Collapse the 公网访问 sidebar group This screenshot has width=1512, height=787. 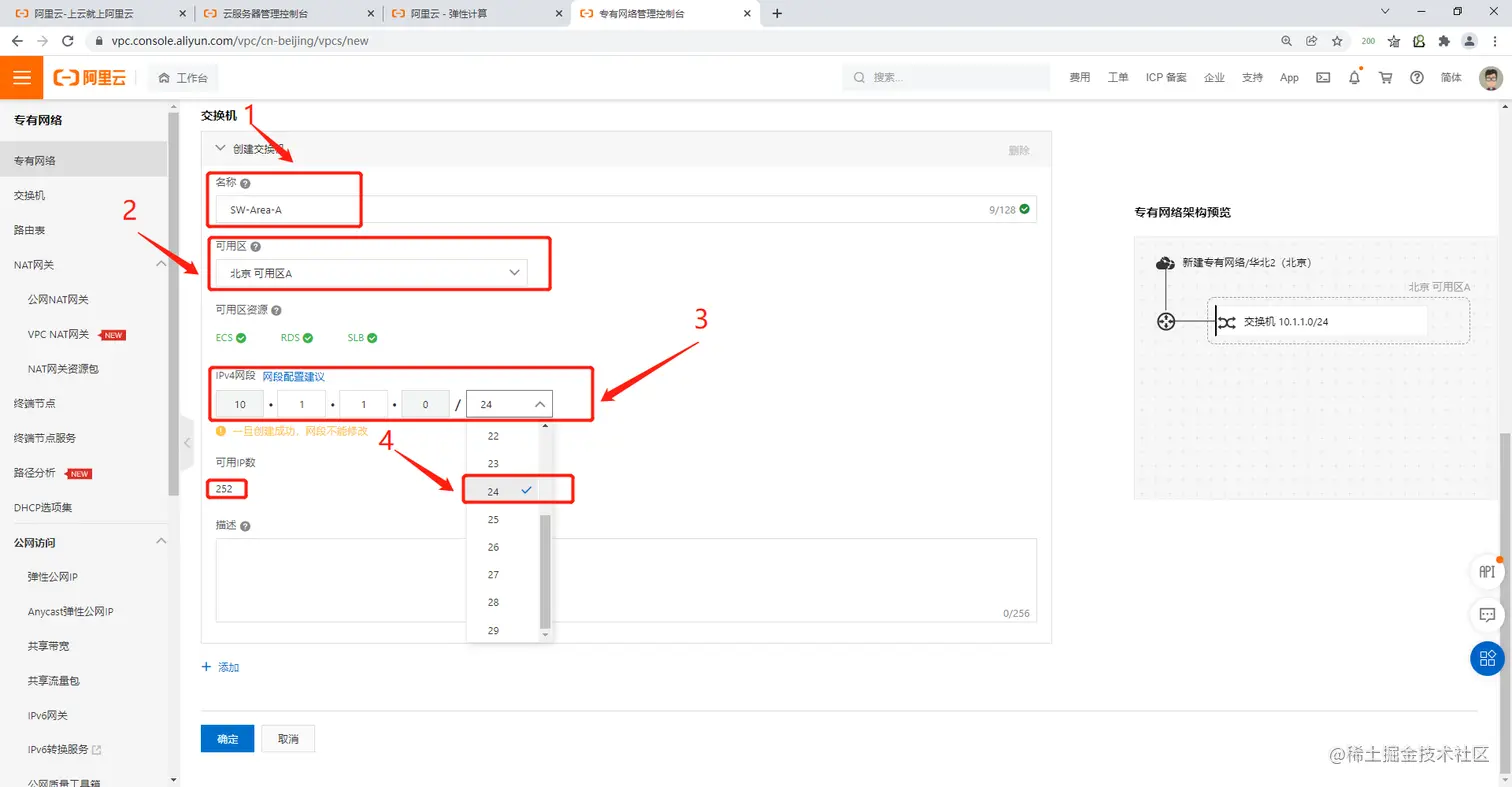click(x=161, y=542)
